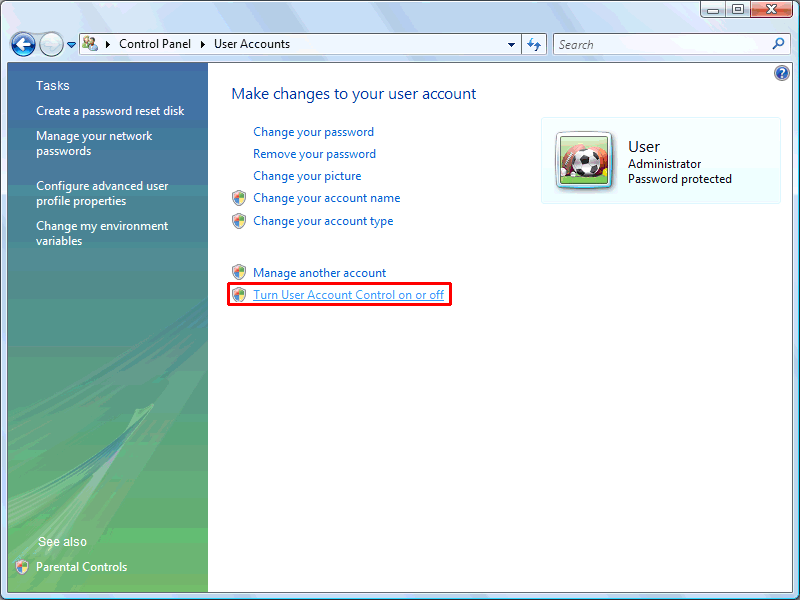Open Help with the question mark icon
Screen dimensions: 800x600
[782, 73]
